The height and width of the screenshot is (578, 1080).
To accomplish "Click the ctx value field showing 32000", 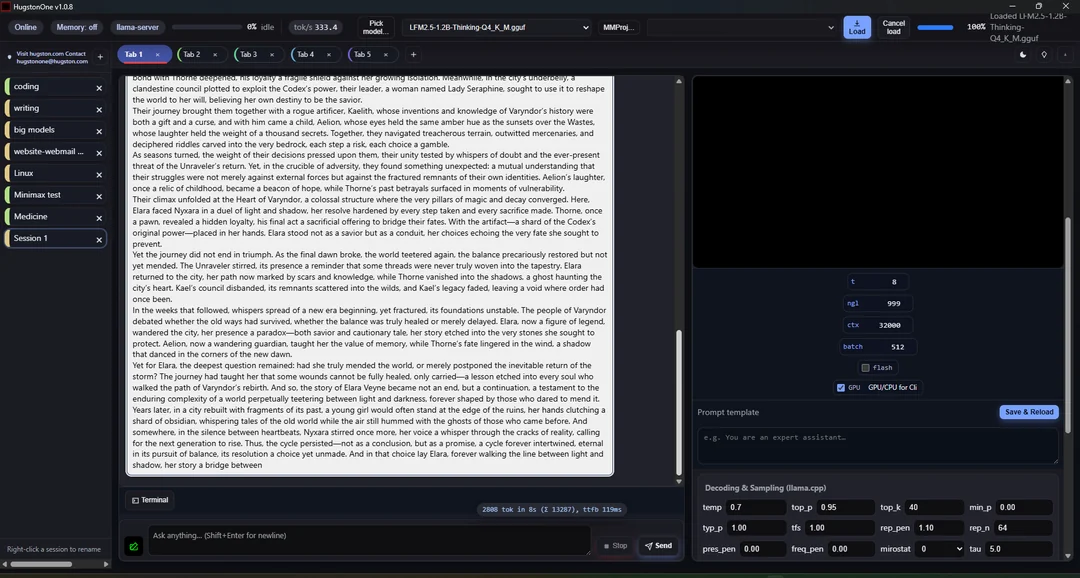I will point(890,325).
